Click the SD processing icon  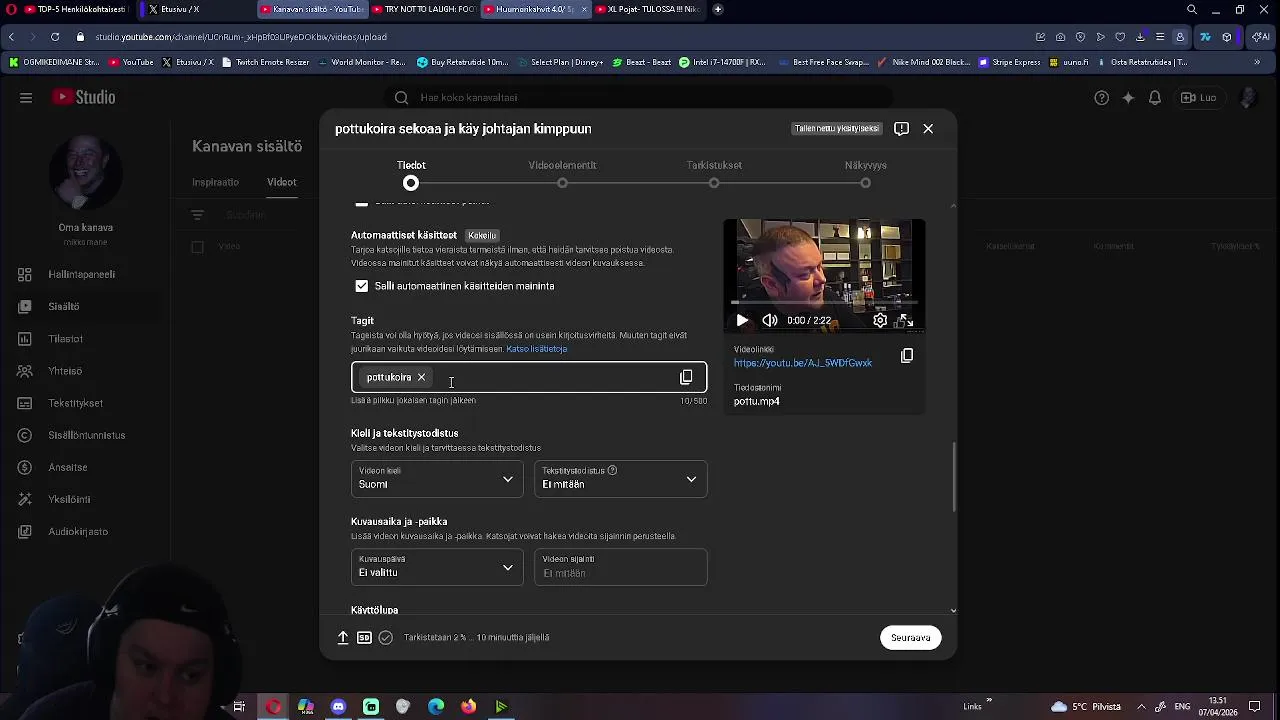(364, 637)
